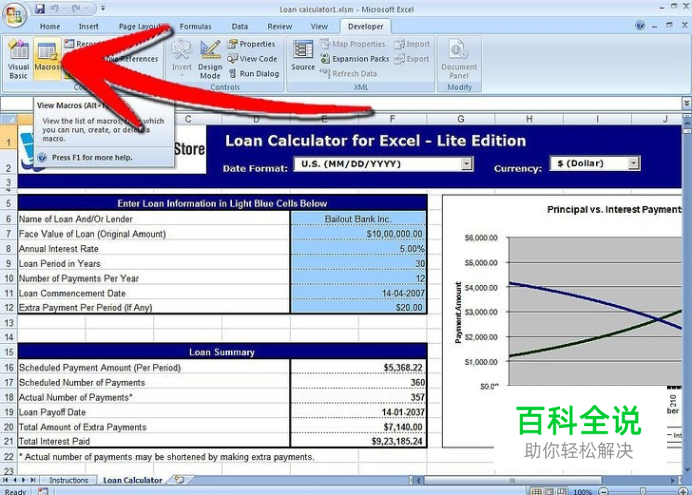Screen dimensions: 692x495
Task: Open the Visual Basic editor
Action: point(19,59)
